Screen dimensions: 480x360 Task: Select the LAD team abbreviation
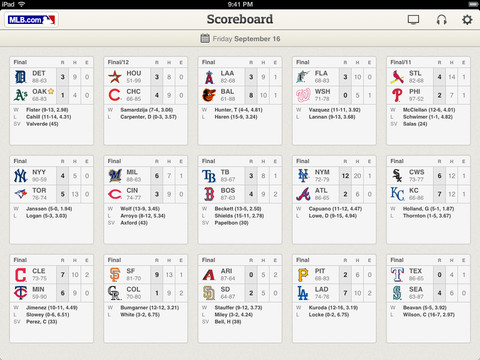322,289
